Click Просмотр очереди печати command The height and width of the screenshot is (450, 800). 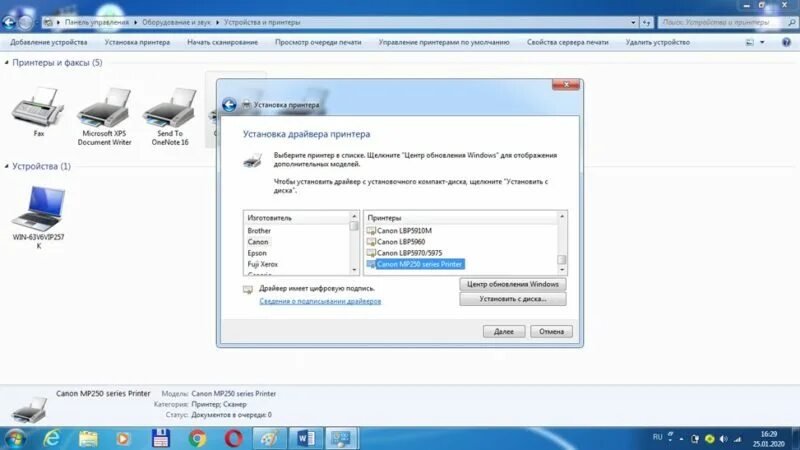click(x=318, y=42)
